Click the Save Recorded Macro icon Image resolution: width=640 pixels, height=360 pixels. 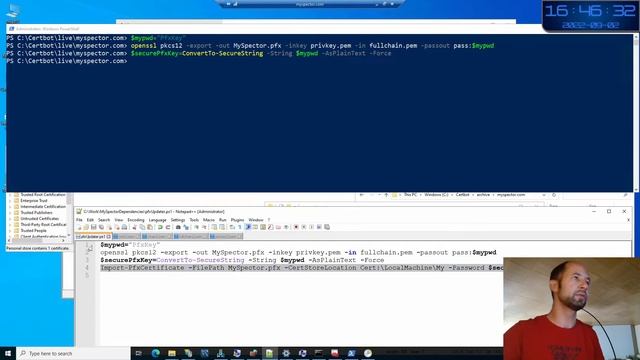(327, 227)
